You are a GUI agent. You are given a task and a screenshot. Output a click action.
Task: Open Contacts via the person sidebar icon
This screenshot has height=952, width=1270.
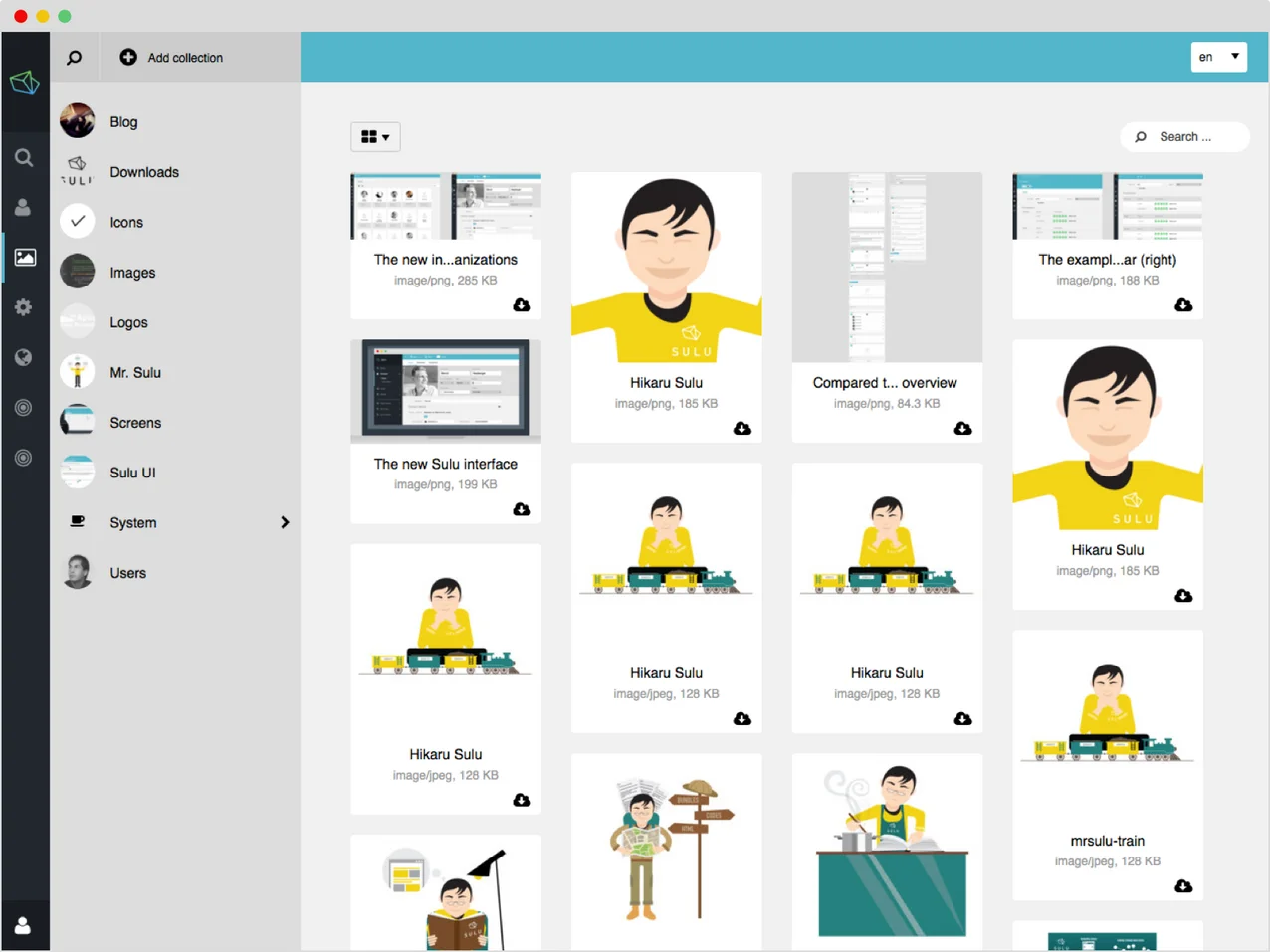point(24,207)
